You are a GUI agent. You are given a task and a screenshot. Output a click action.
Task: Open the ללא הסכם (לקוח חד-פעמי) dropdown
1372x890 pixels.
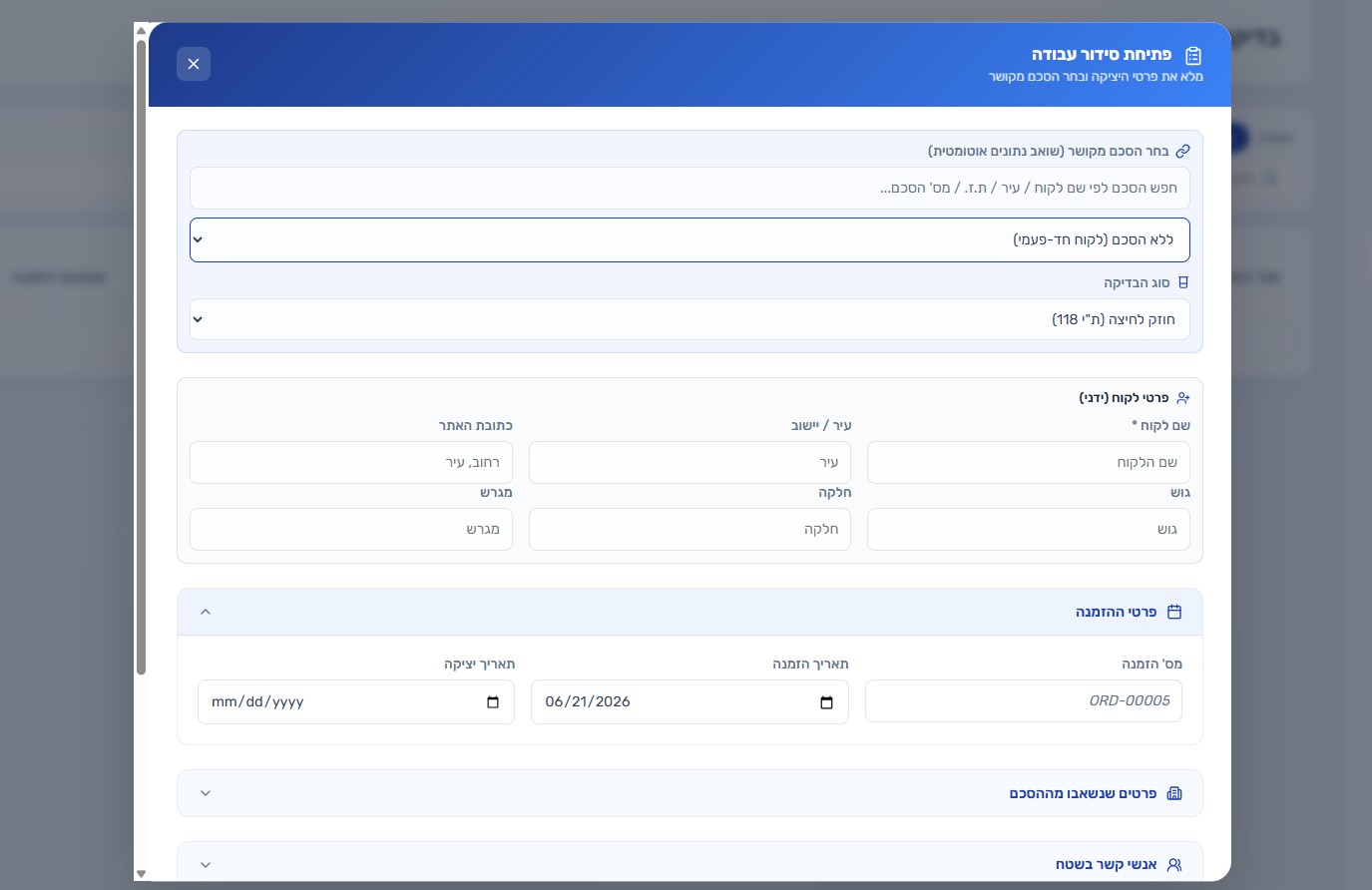tap(689, 239)
